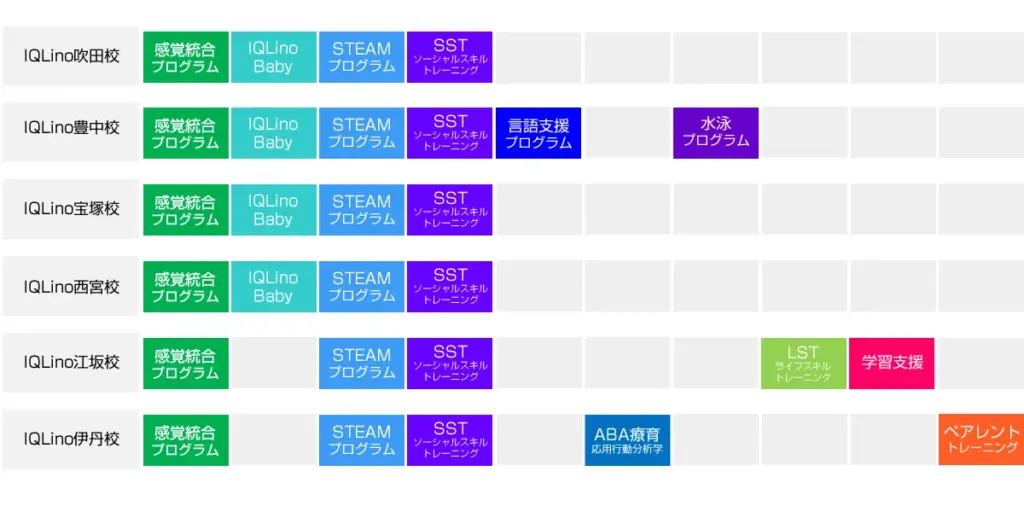Click the blue ABA療育 tile

pyautogui.click(x=627, y=440)
